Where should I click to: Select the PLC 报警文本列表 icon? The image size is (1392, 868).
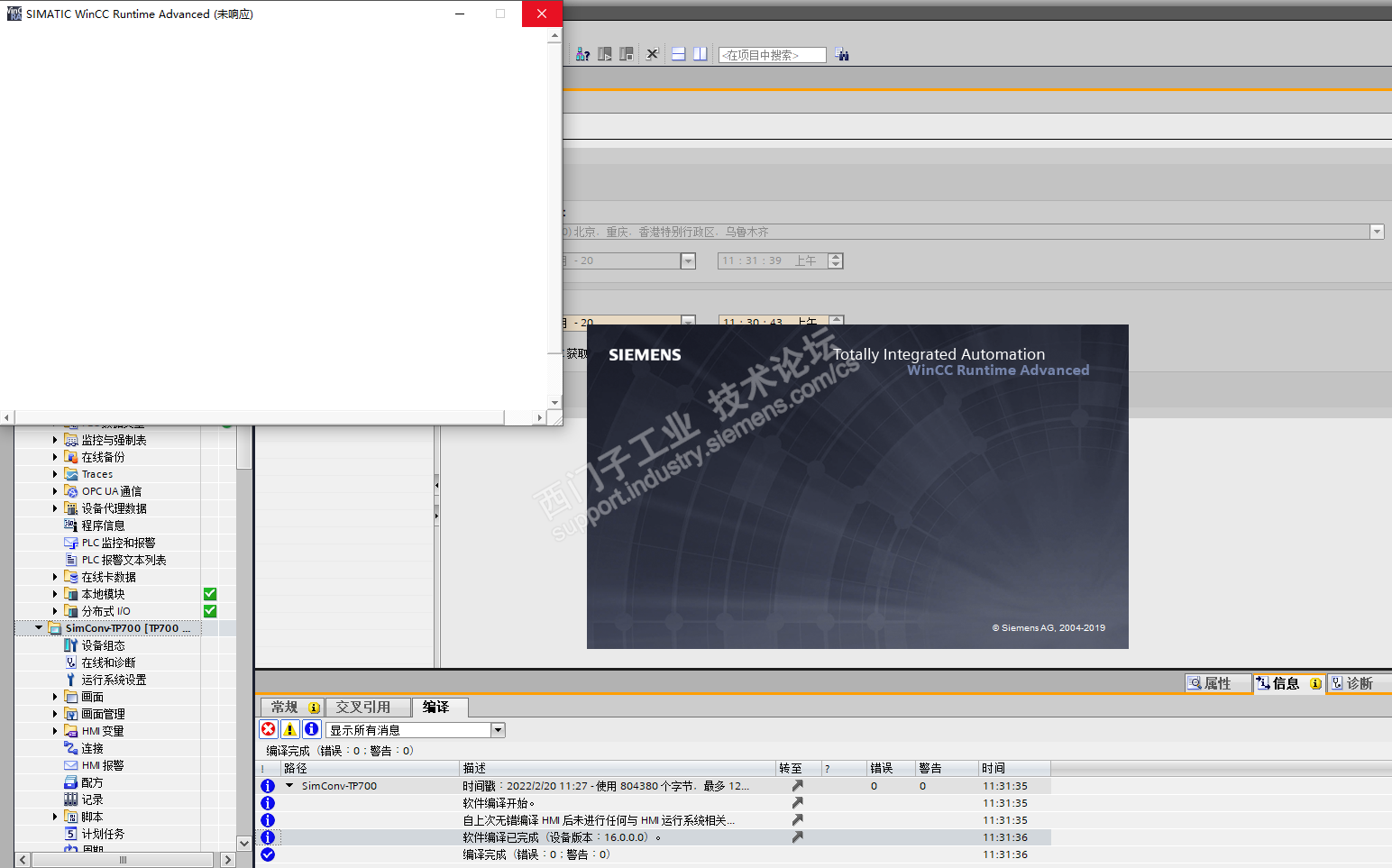(x=70, y=560)
